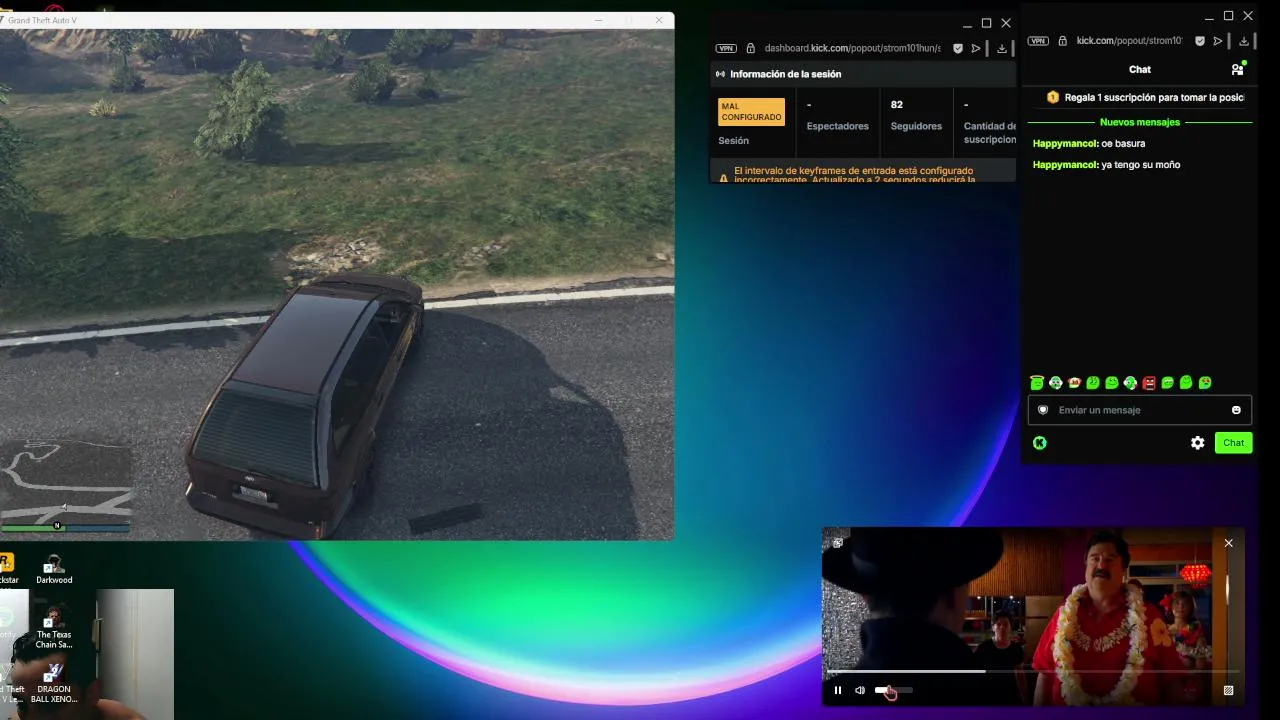Insert the red angry face emote
The image size is (1280, 720).
point(1149,383)
